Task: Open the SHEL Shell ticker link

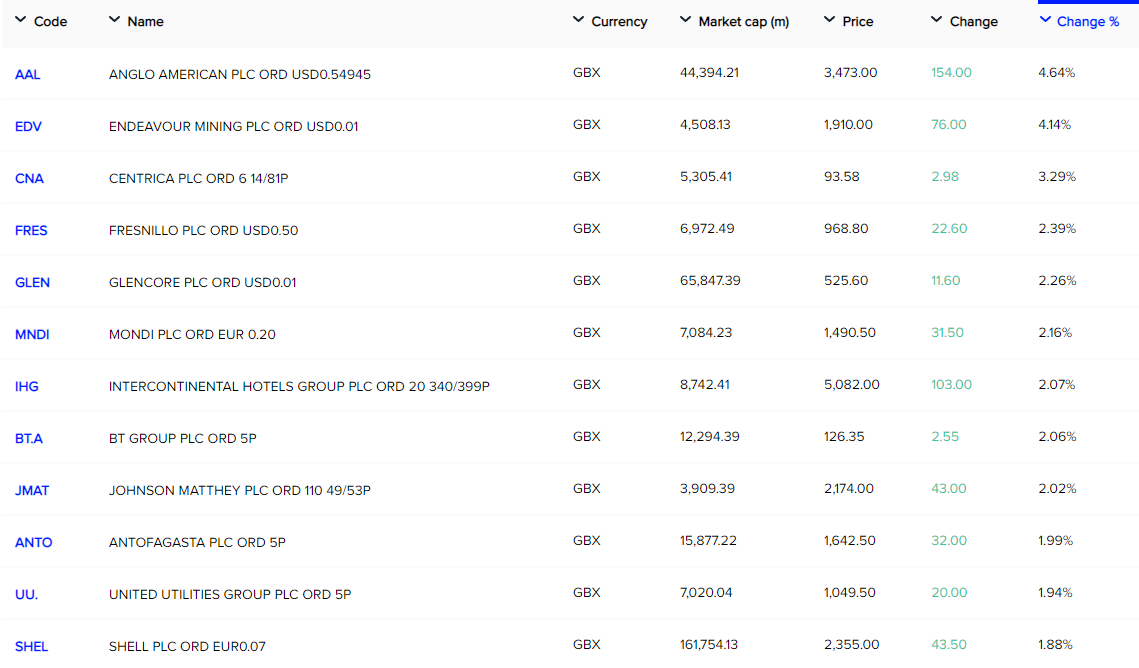Action: coord(31,647)
